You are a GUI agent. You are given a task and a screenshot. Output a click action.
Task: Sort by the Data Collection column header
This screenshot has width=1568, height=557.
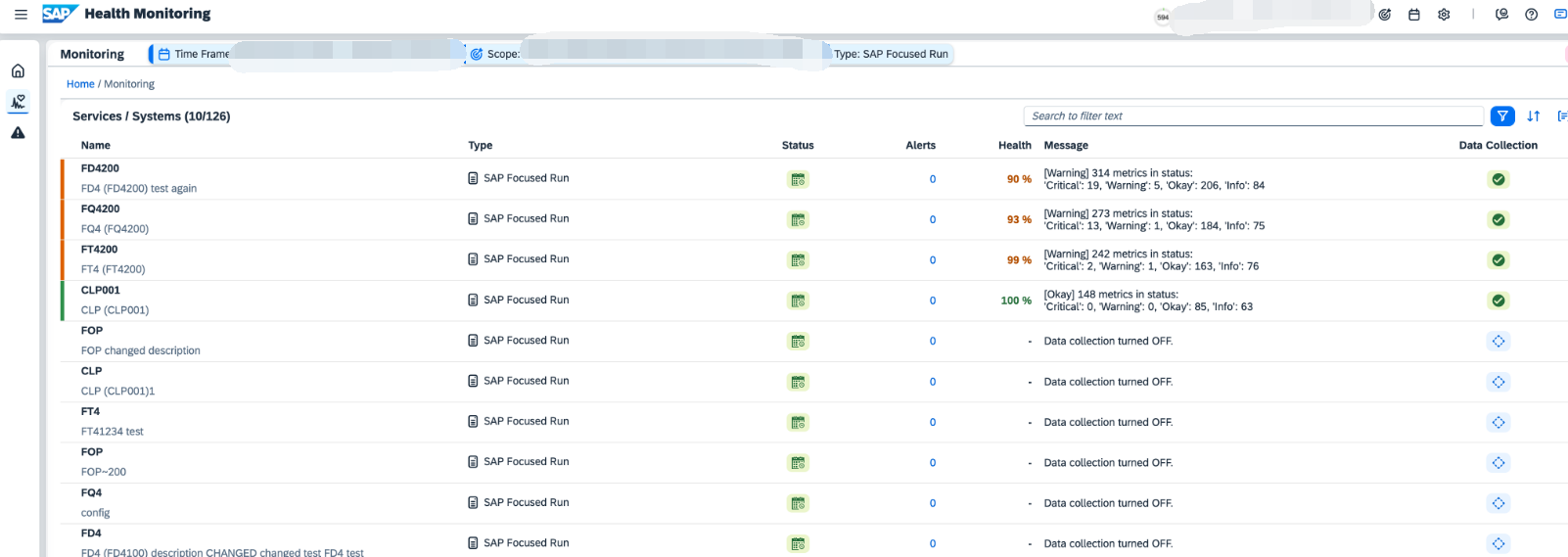tap(1498, 145)
